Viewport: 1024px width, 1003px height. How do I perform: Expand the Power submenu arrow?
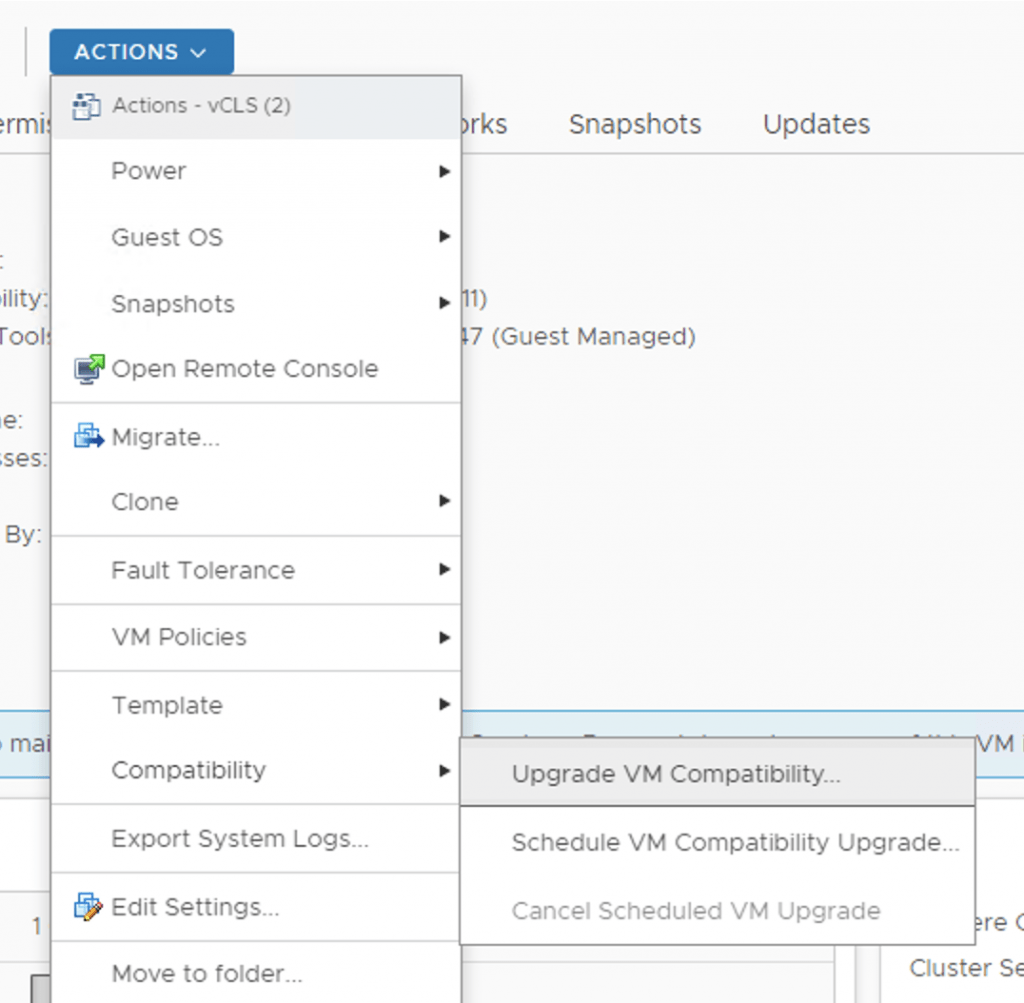click(444, 172)
